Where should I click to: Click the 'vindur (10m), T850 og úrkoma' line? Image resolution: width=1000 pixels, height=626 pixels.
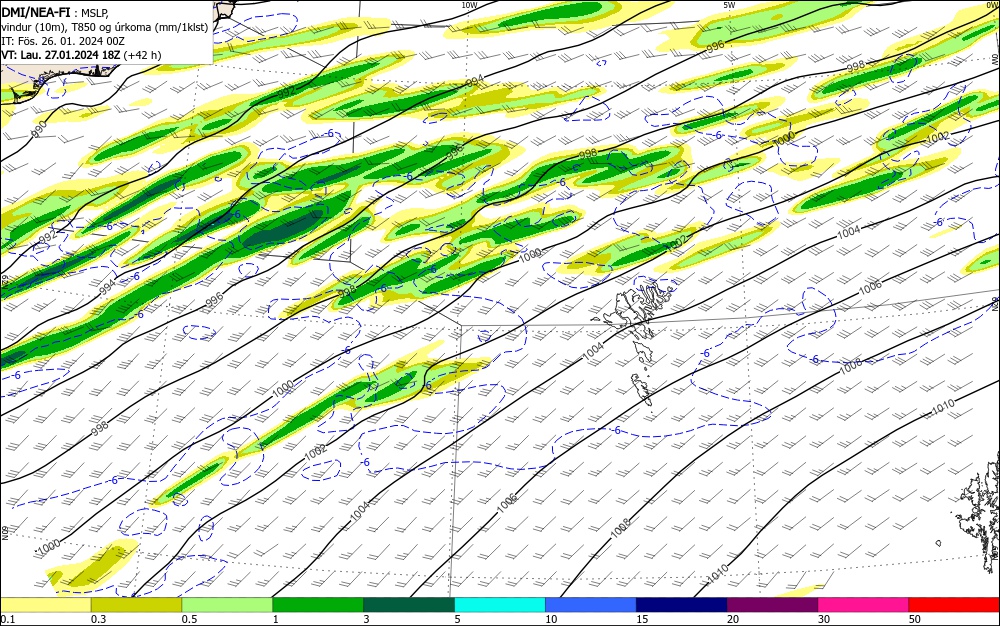click(105, 27)
